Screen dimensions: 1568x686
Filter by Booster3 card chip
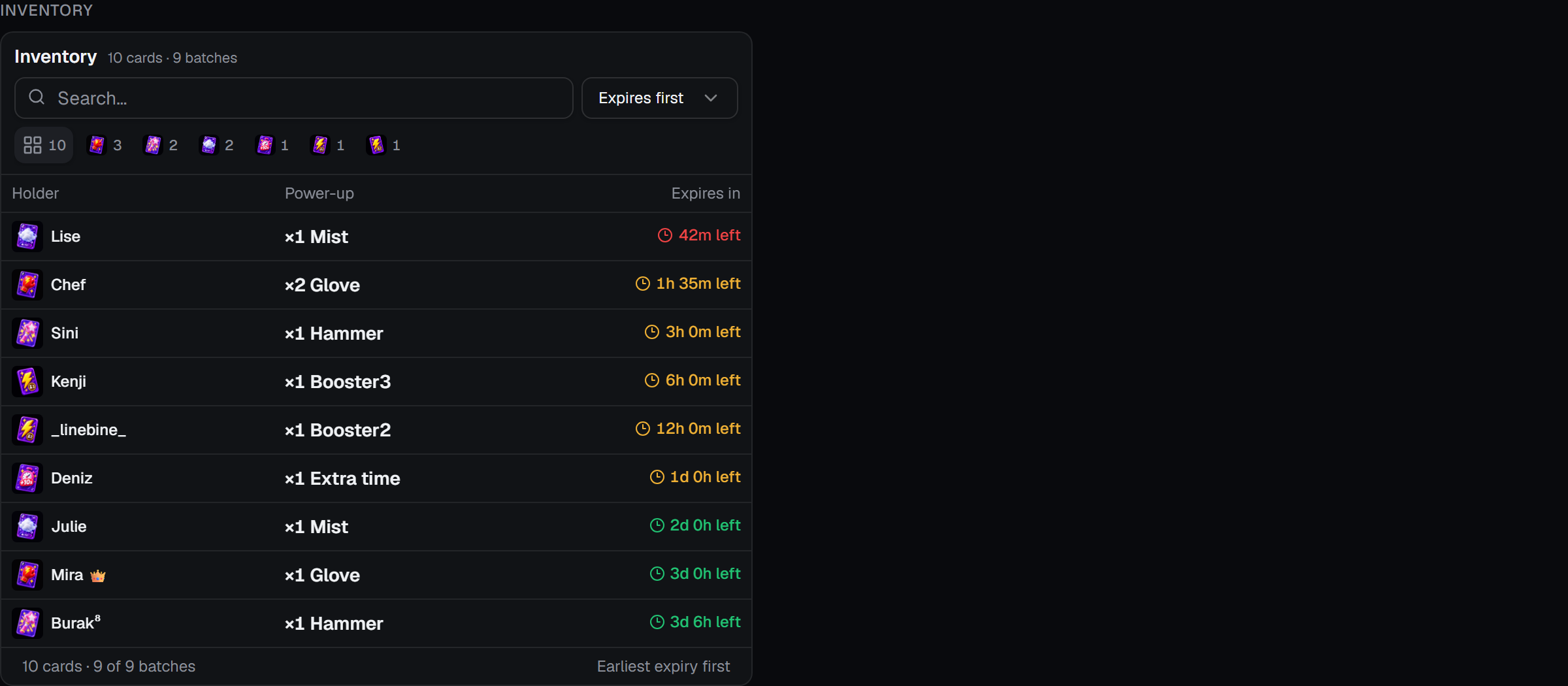(384, 145)
